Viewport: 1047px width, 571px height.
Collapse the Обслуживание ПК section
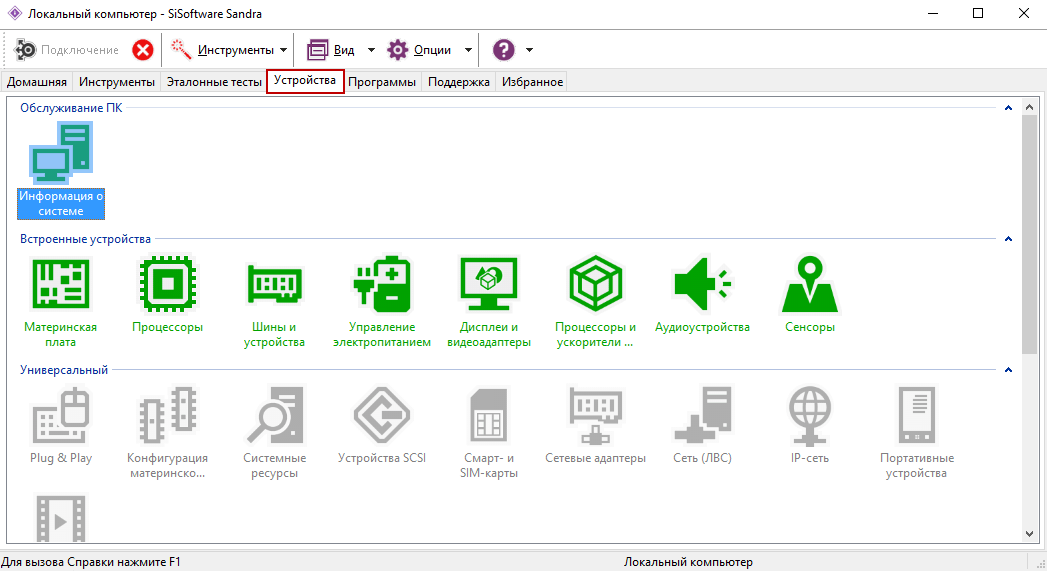(1009, 108)
